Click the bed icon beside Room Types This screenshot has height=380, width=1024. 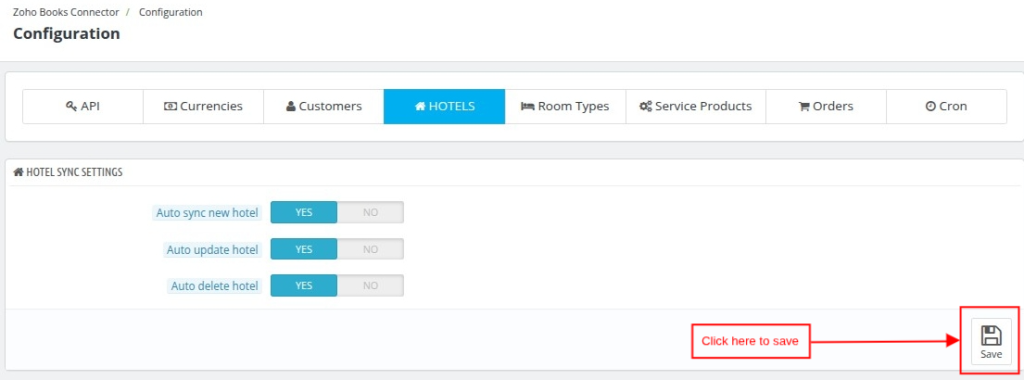coord(528,106)
